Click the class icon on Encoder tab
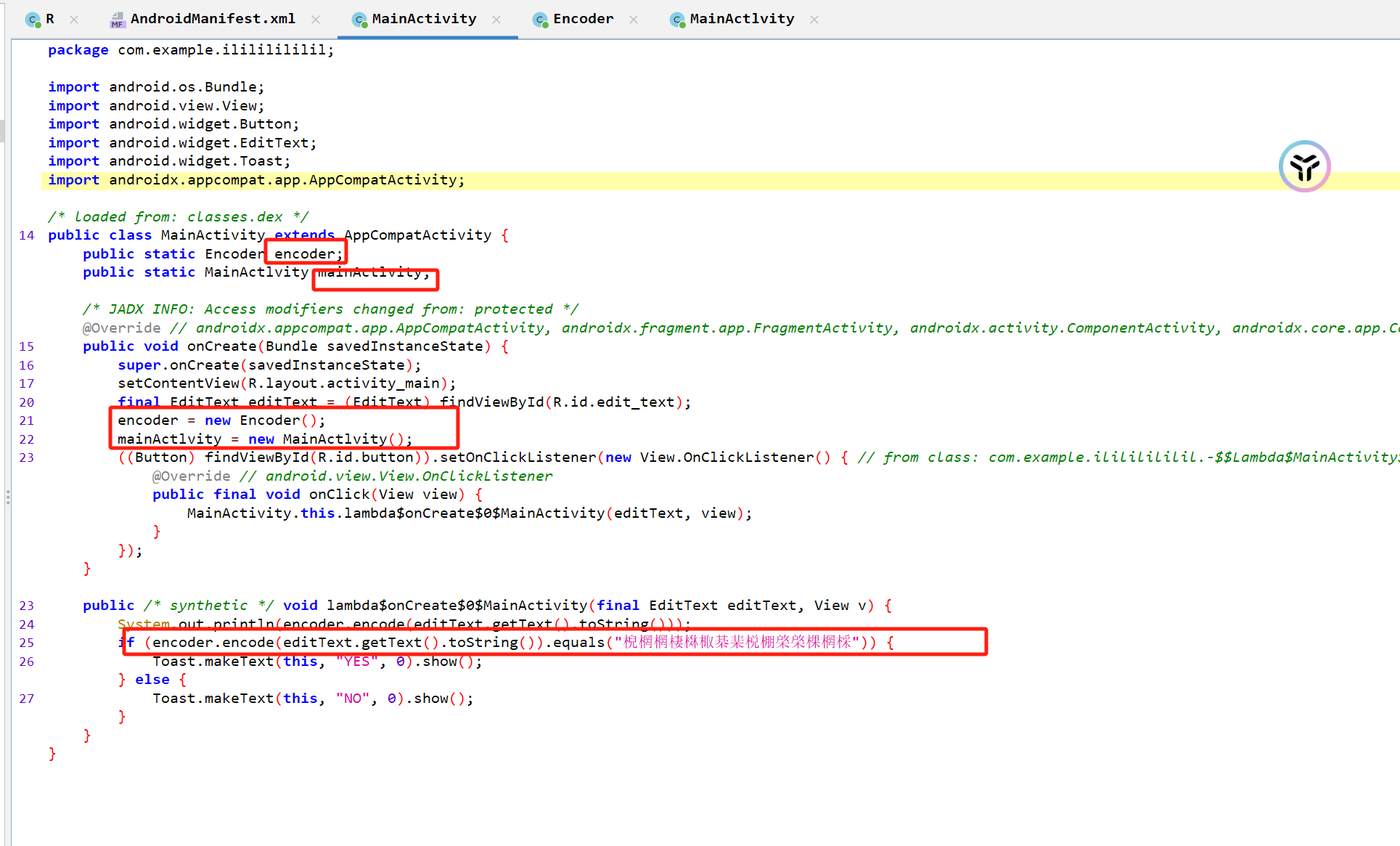 point(540,20)
